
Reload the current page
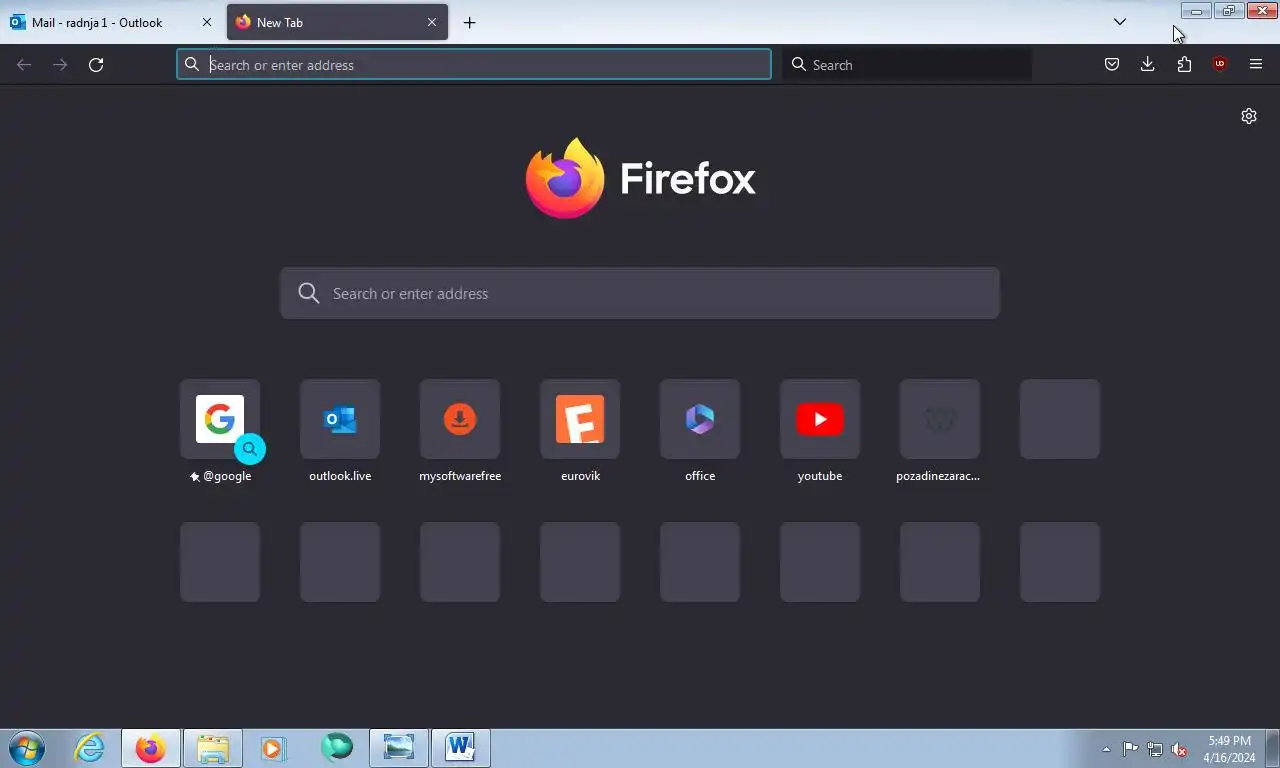tap(96, 65)
